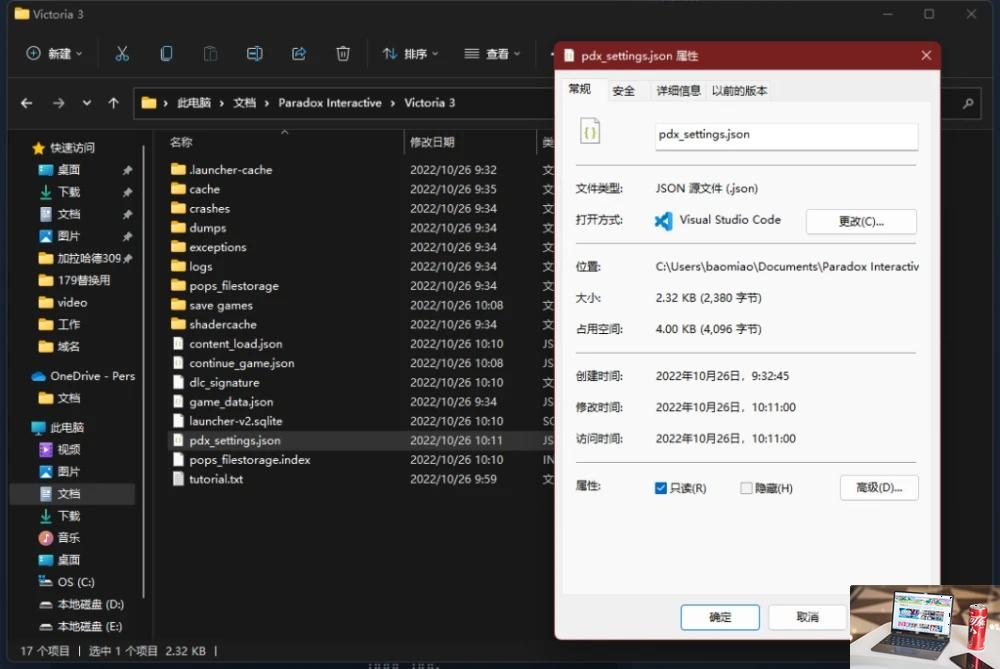This screenshot has width=1000, height=669.
Task: Click the Paste icon in toolbar
Action: pyautogui.click(x=210, y=54)
